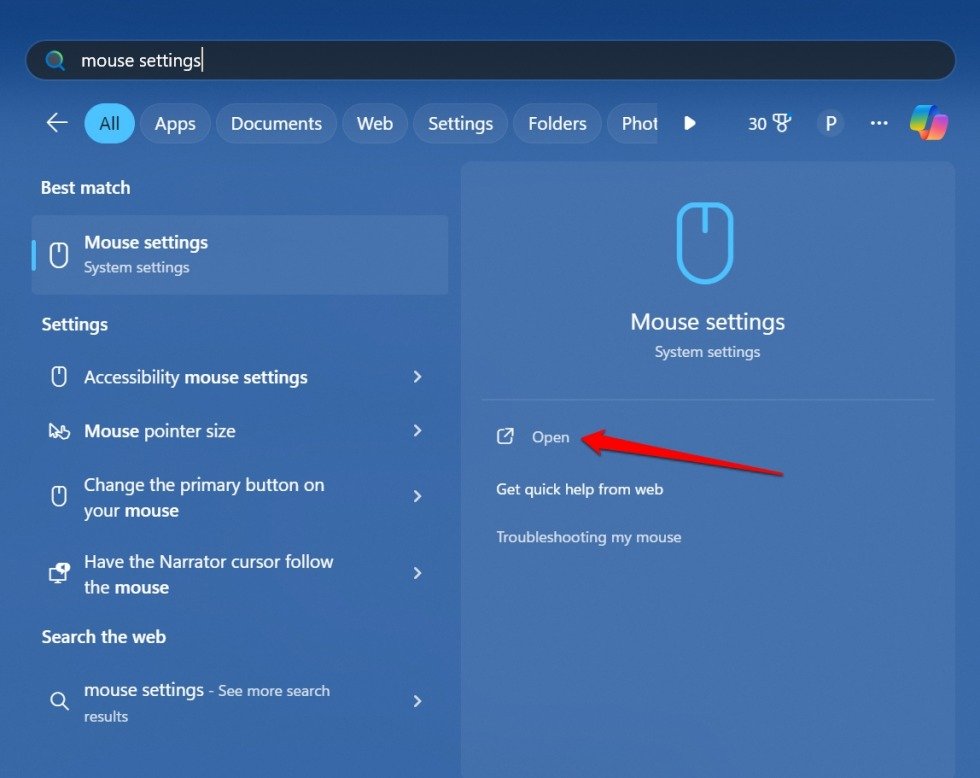The image size is (980, 778).
Task: Switch to the Apps filter tab
Action: coord(175,123)
